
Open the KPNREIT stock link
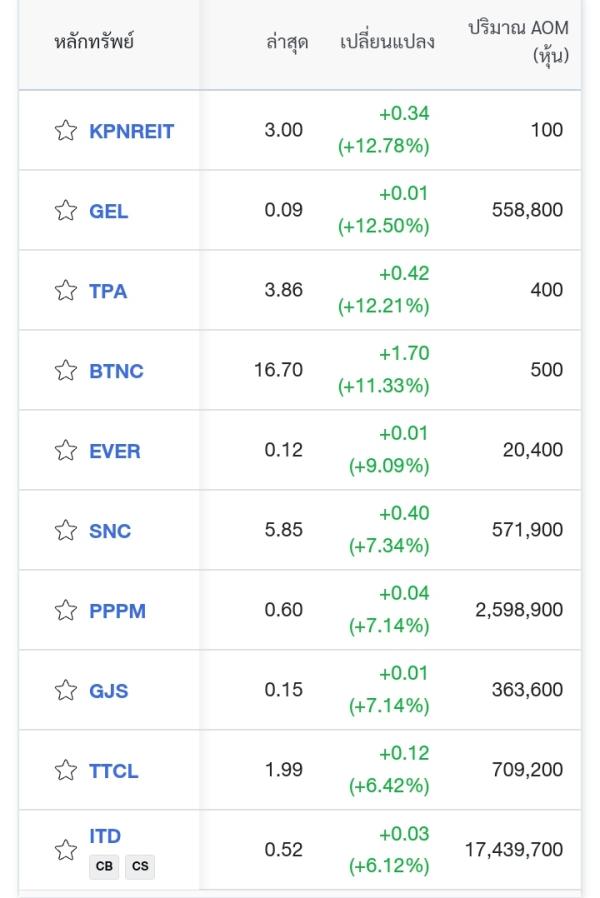[131, 131]
